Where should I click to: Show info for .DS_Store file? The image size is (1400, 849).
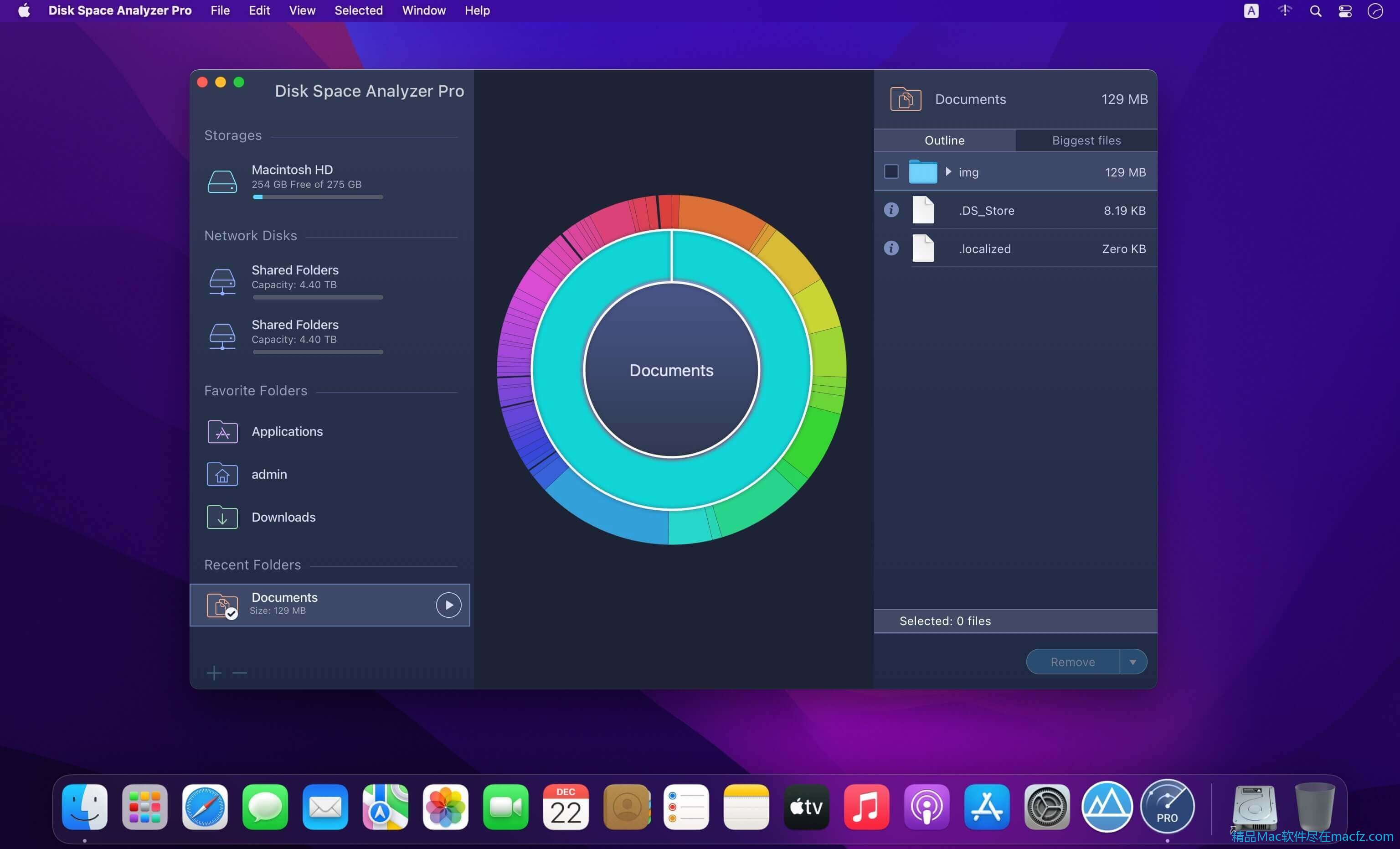[891, 210]
